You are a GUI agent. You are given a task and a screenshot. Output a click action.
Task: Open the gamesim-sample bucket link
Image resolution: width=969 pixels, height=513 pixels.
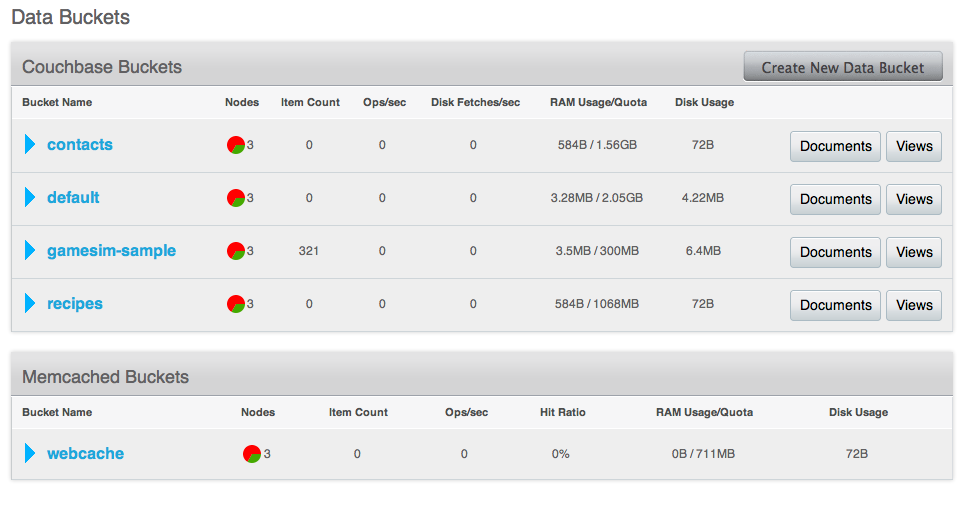pos(111,250)
